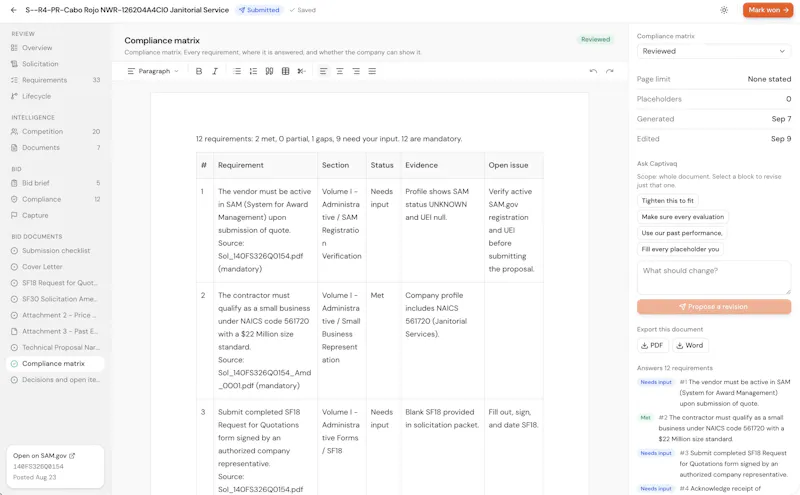
Task: Undo the last edit
Action: 593,71
